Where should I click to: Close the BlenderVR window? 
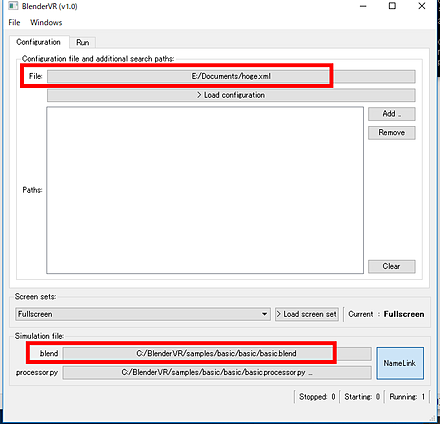[x=422, y=6]
